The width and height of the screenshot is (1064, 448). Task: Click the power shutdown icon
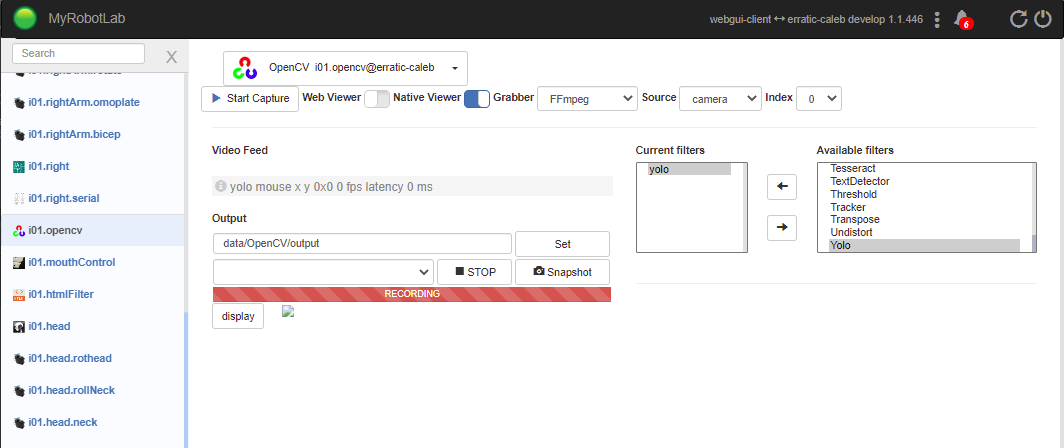pos(1043,19)
